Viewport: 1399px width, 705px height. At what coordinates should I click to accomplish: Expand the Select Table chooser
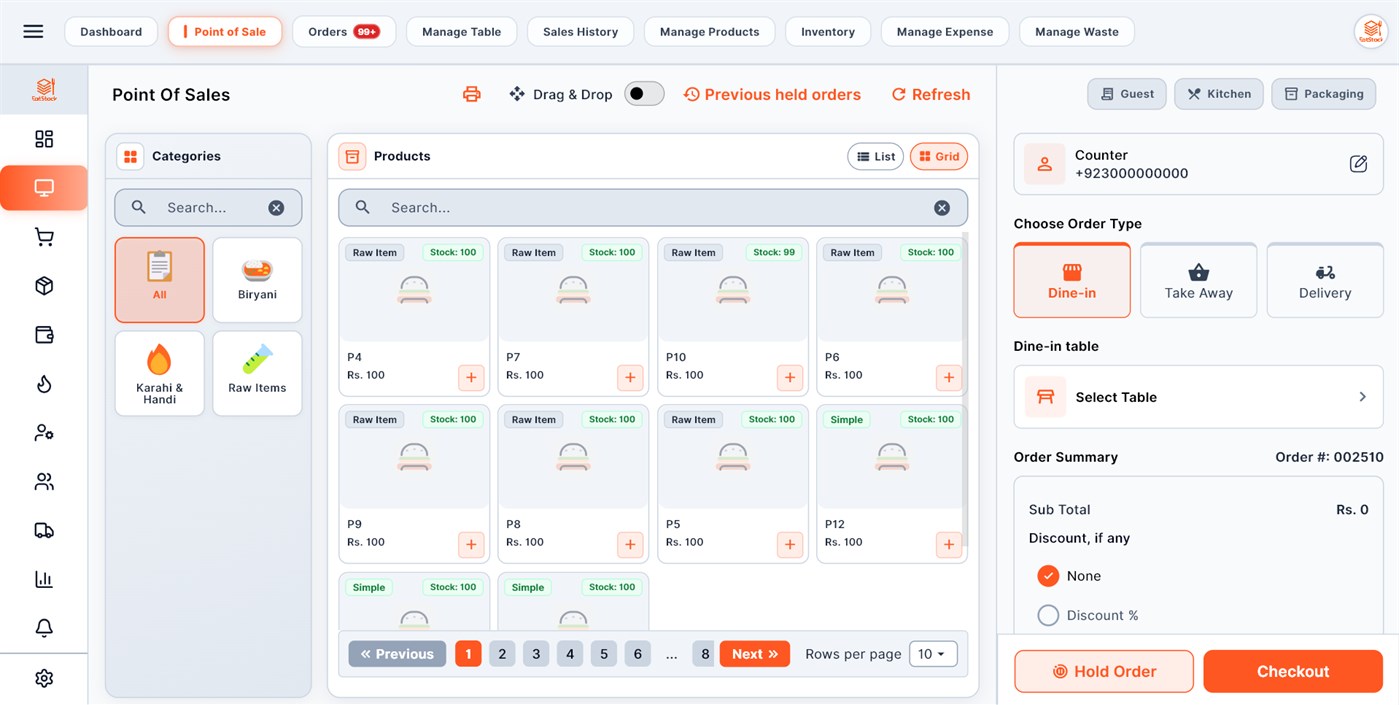(1199, 397)
